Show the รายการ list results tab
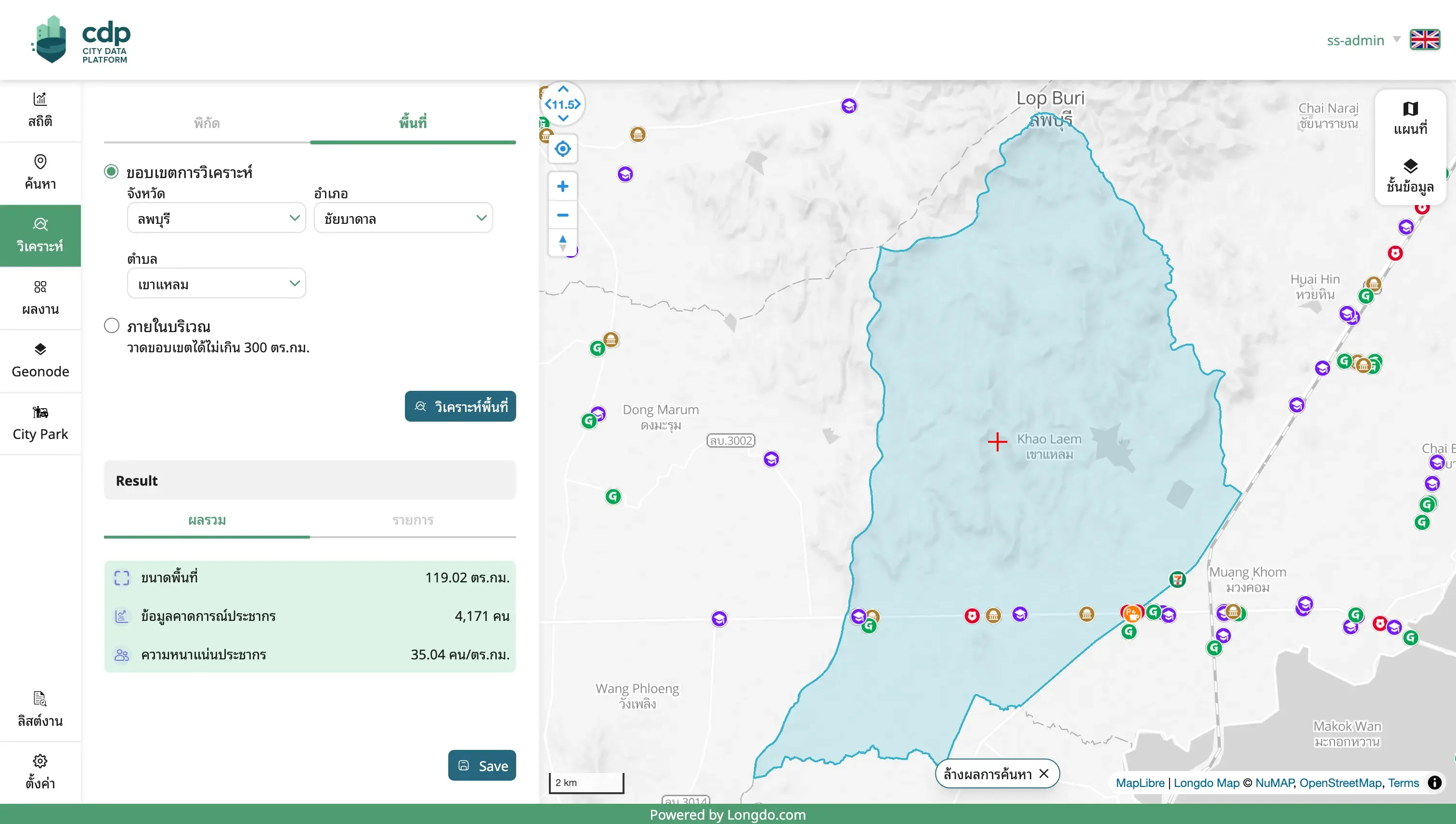The image size is (1456, 824). click(413, 520)
